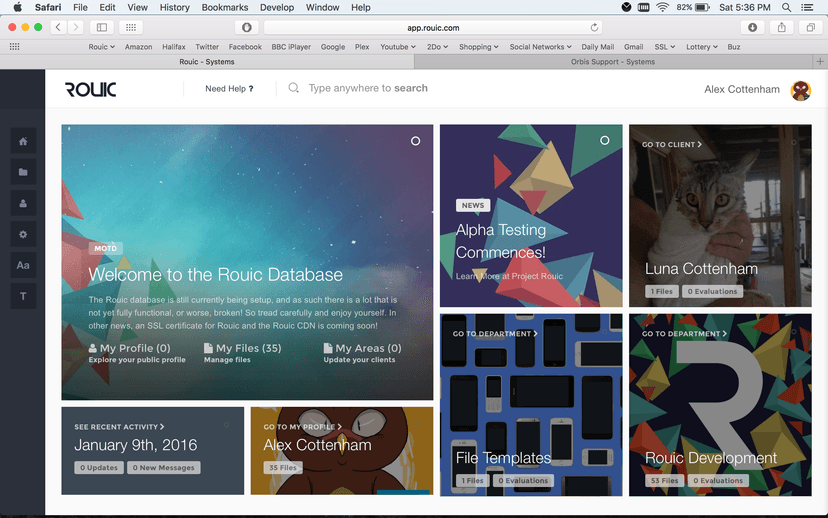Open the folder icon in the sidebar
Image resolution: width=828 pixels, height=518 pixels.
pos(23,172)
